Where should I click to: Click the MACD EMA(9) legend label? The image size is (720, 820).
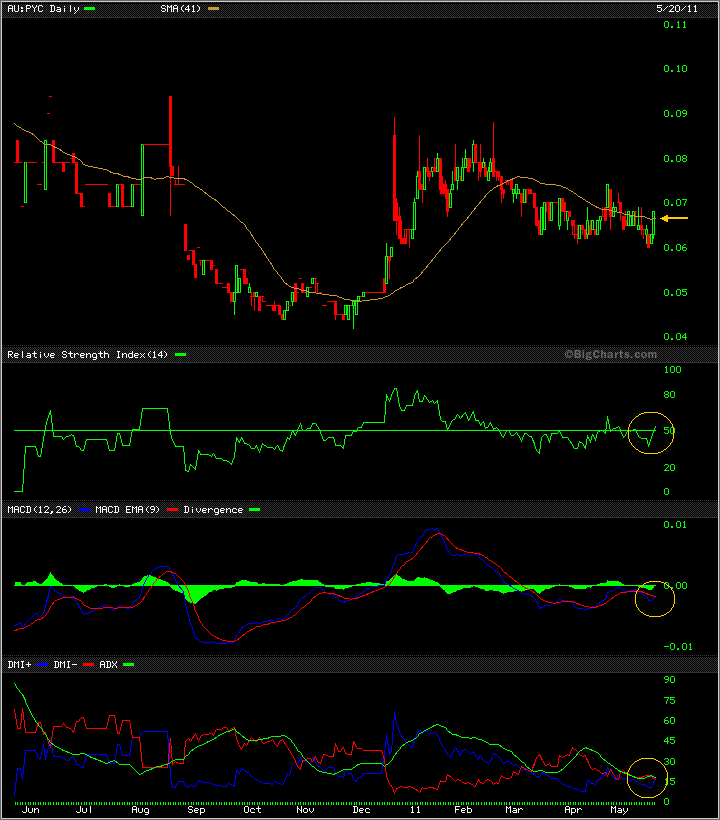tap(128, 509)
